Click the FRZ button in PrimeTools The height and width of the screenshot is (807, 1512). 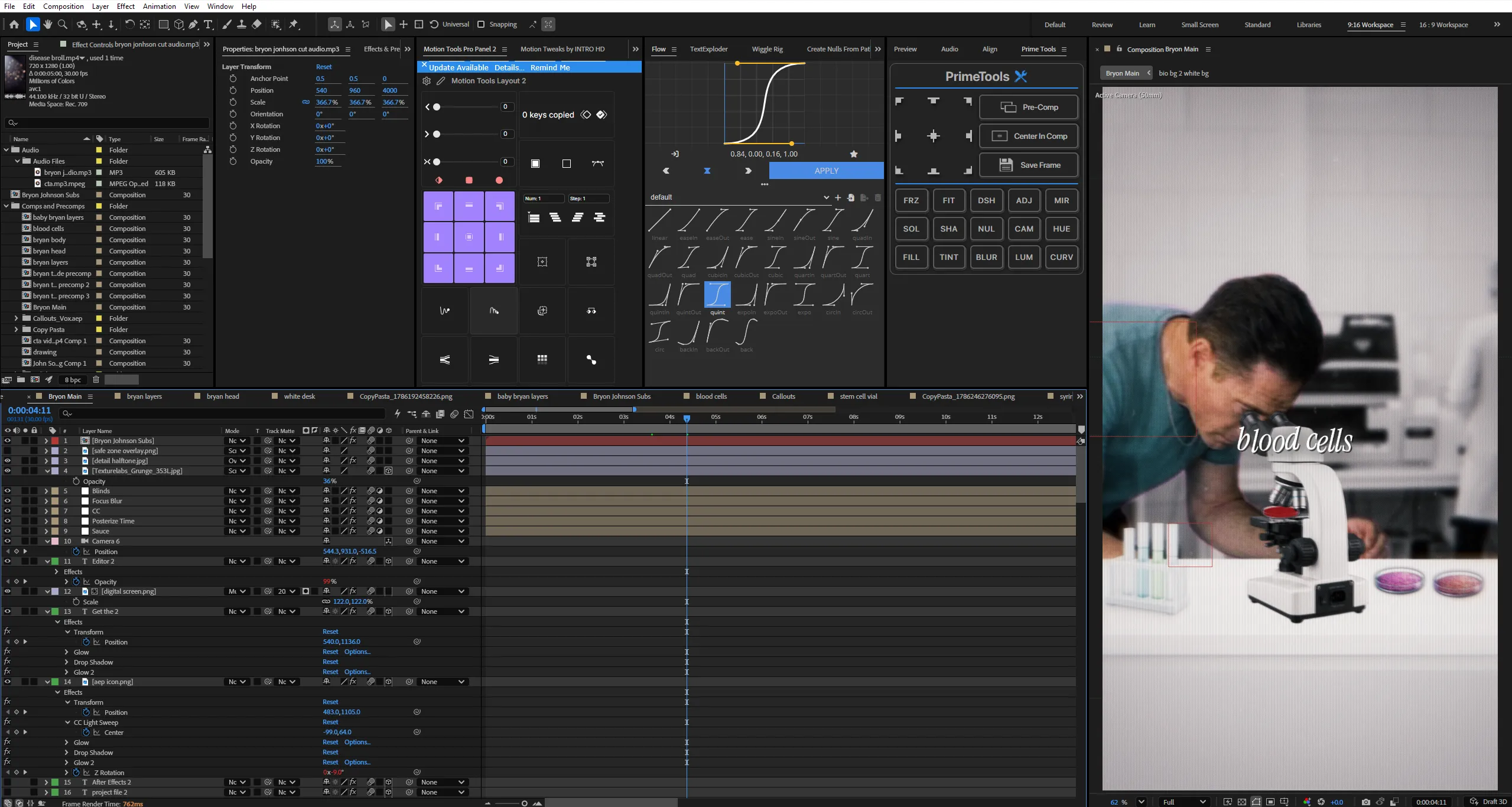[911, 200]
